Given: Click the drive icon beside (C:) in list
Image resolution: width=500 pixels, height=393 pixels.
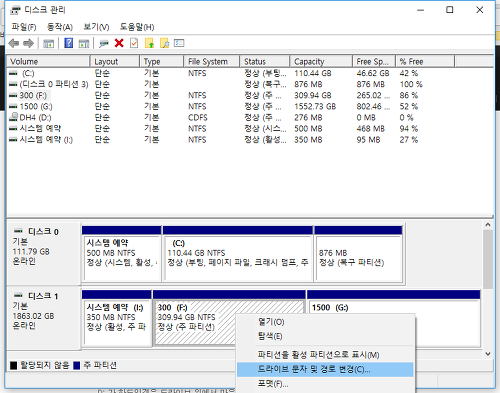Looking at the screenshot, I should 13,73.
